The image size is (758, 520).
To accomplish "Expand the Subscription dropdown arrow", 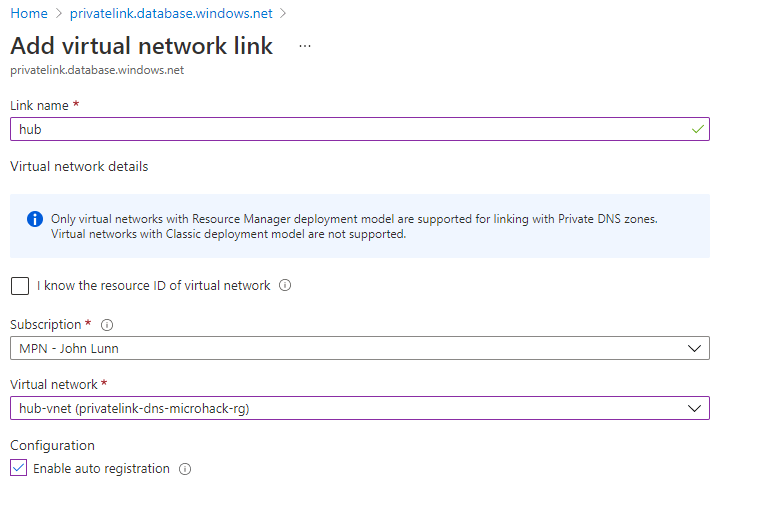I will click(694, 348).
